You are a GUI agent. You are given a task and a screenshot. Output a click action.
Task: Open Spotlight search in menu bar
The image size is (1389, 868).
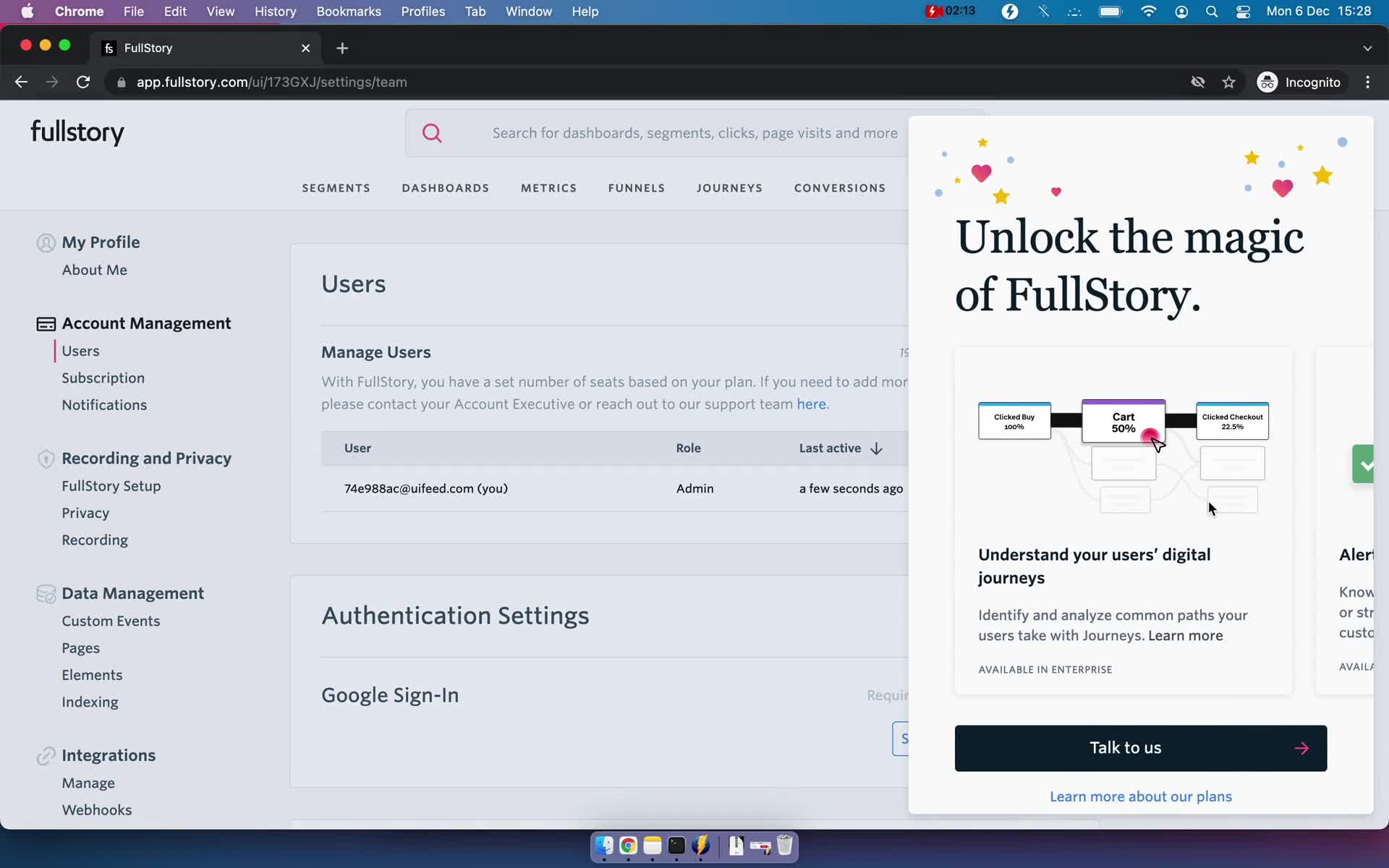pos(1212,12)
